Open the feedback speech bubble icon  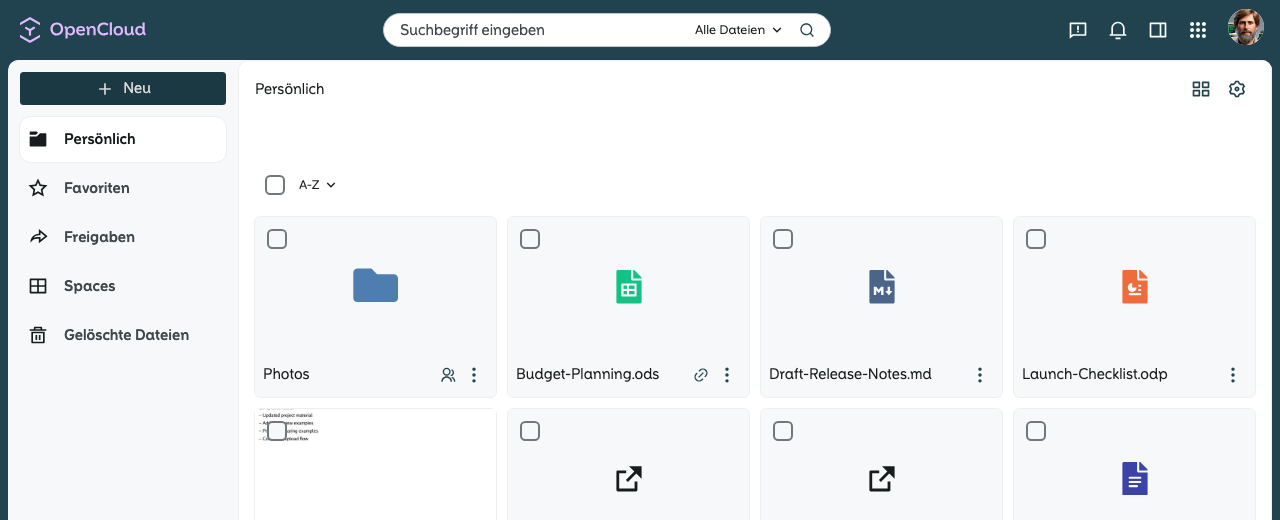(1078, 30)
